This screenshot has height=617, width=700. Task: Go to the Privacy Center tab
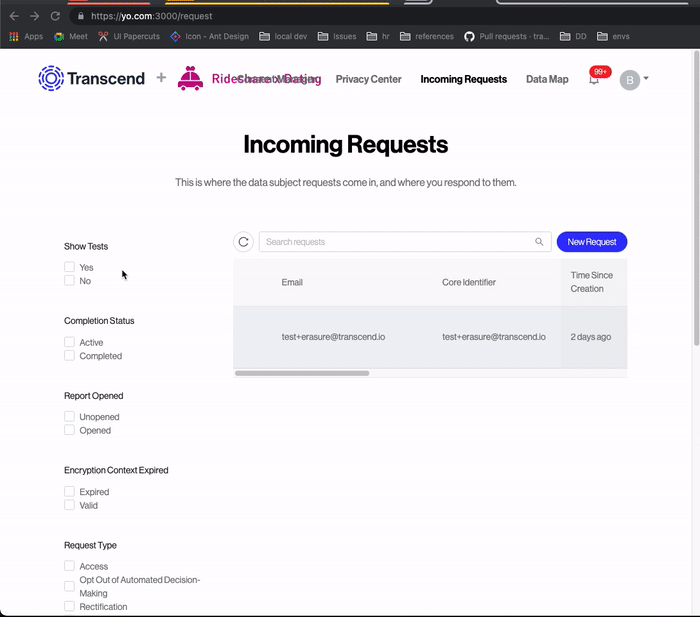point(368,79)
